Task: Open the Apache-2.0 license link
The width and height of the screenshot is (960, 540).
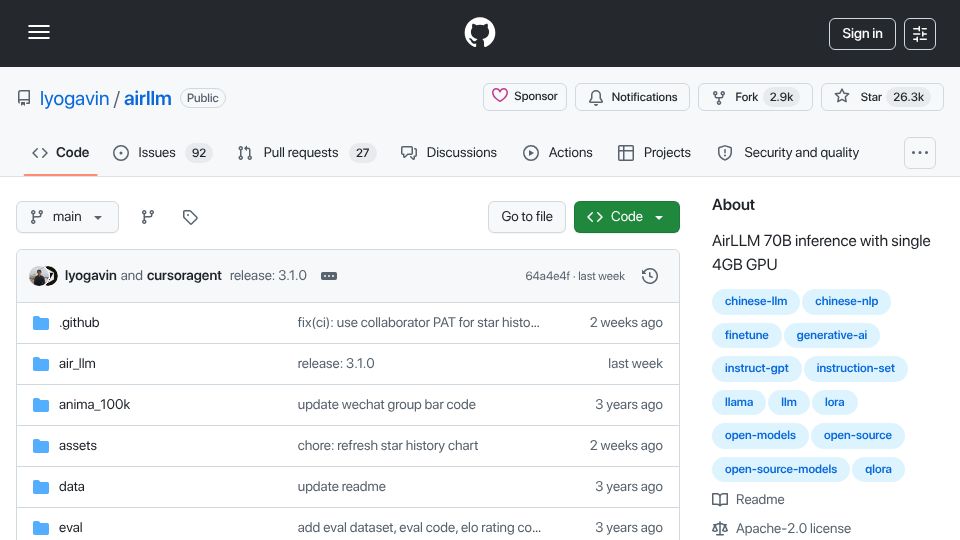Action: [x=781, y=528]
